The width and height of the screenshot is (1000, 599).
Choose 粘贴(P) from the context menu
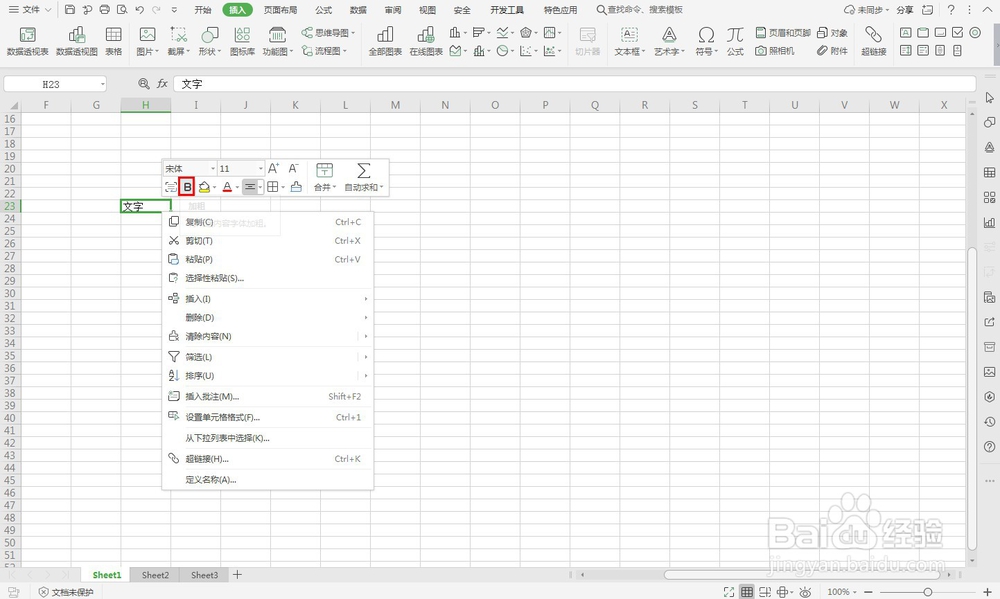tap(268, 259)
